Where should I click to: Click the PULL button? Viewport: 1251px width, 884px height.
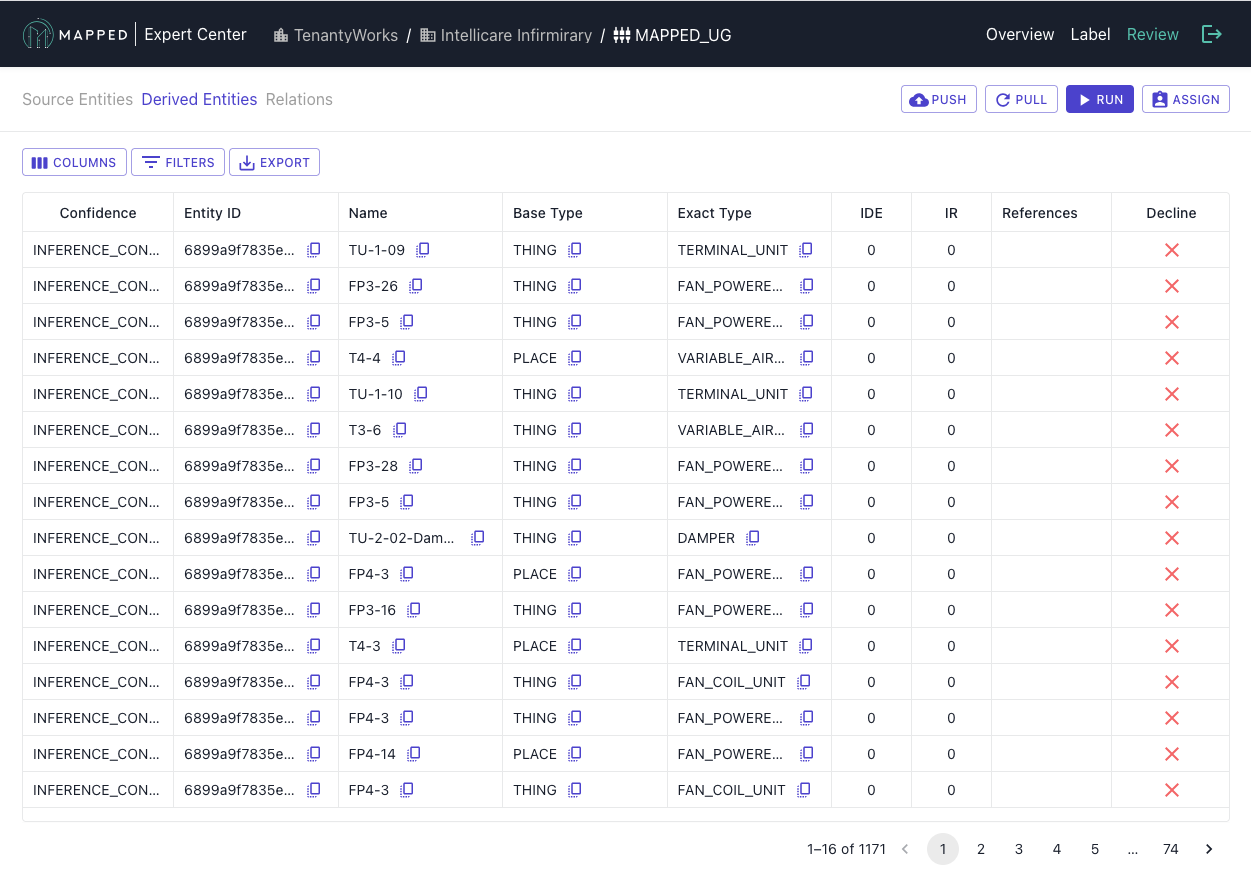click(1021, 99)
